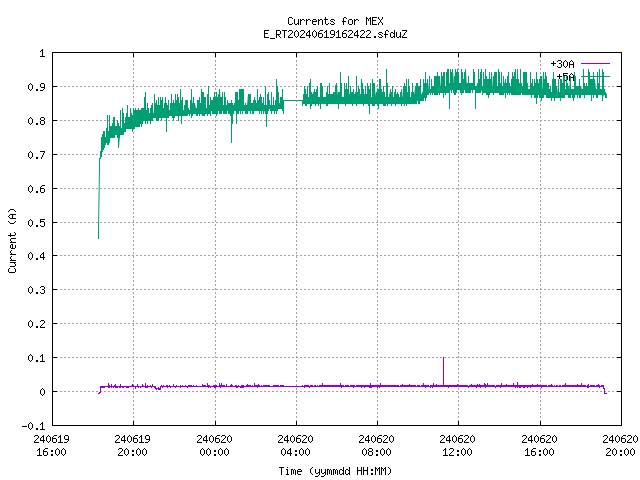
Task: Click the x-axis label '240619 16:00'
Action: [x=51, y=445]
